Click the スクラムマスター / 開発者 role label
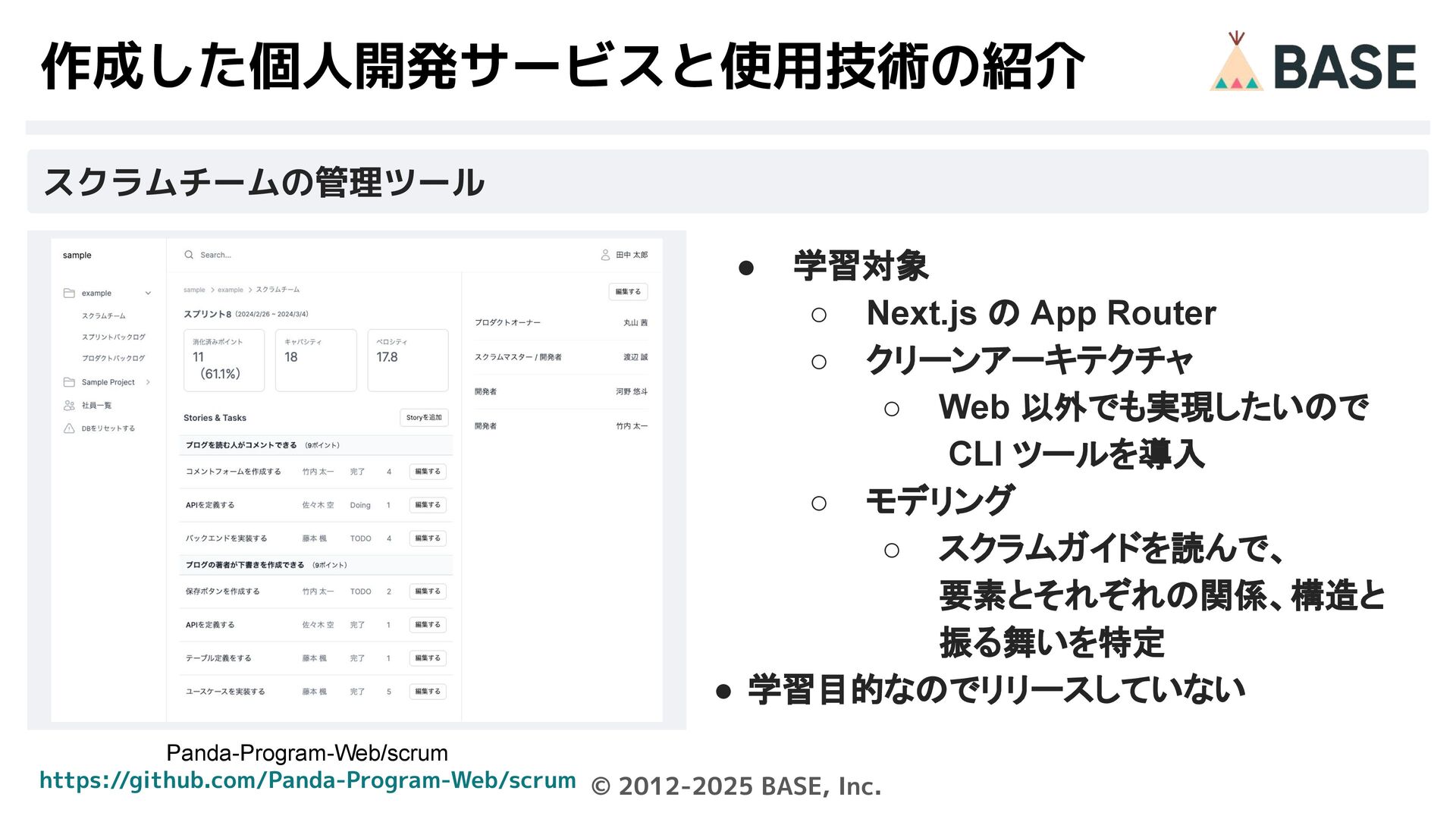Image resolution: width=1456 pixels, height=819 pixels. [x=518, y=357]
